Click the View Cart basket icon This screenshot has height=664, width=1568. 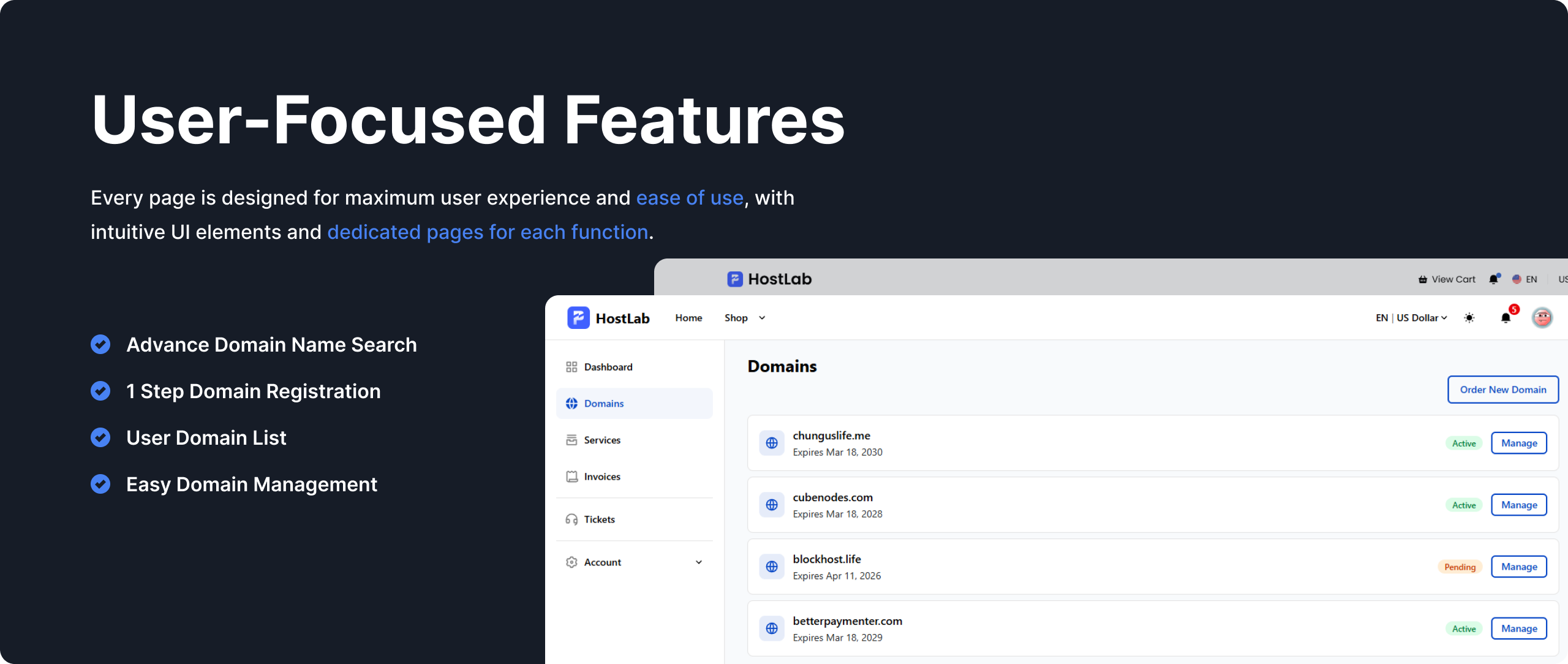tap(1423, 279)
